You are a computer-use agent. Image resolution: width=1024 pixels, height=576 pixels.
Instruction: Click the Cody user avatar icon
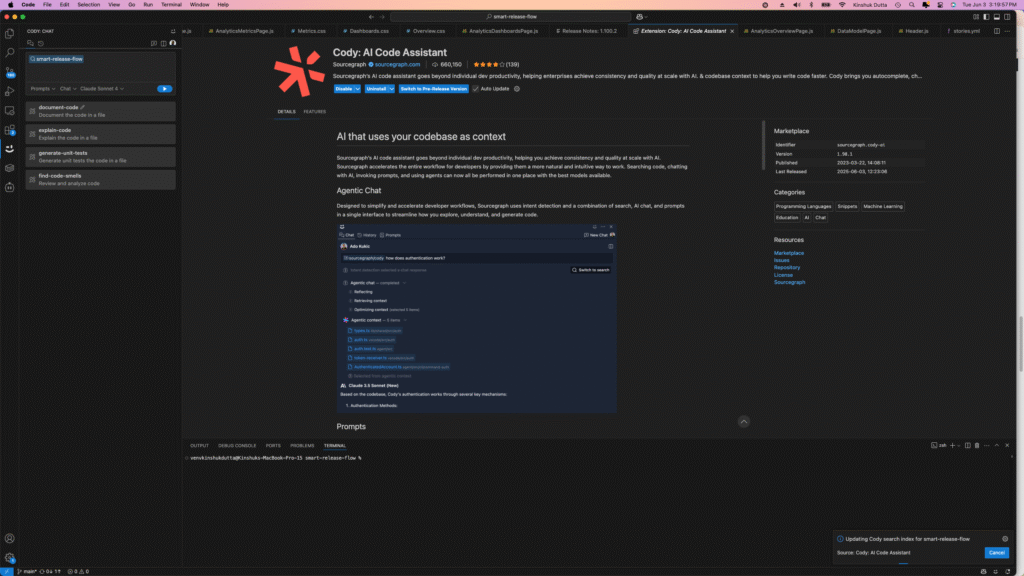click(x=173, y=43)
